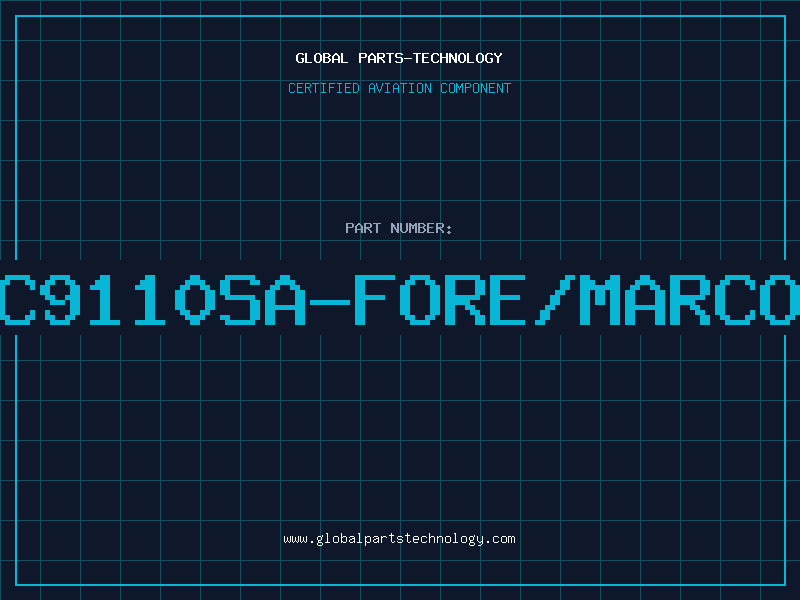Click the bottom-left corner of cyan frame

[x=16, y=585]
